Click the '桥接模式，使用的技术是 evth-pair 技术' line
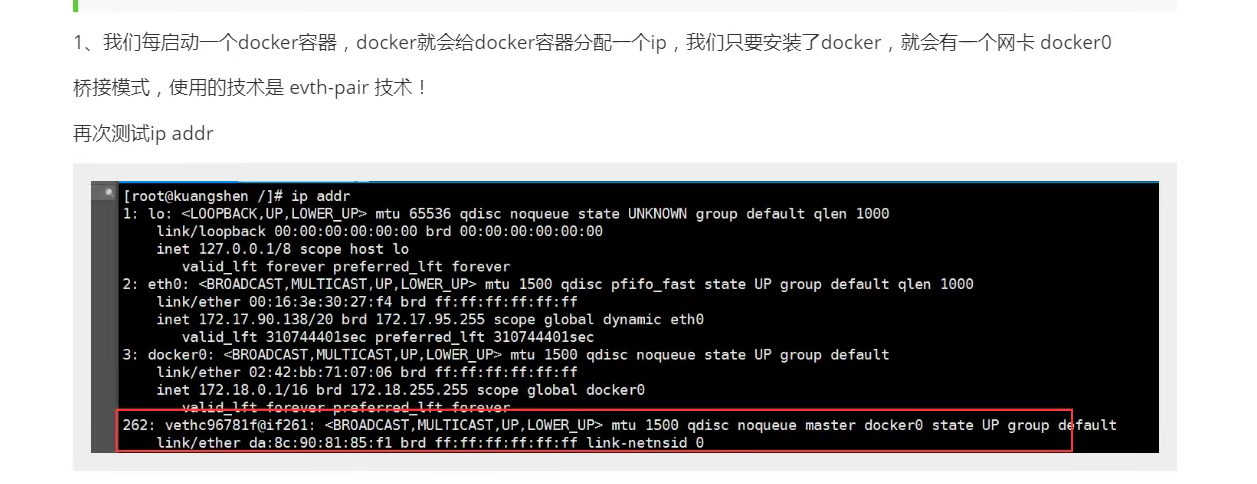The height and width of the screenshot is (484, 1257). click(250, 88)
